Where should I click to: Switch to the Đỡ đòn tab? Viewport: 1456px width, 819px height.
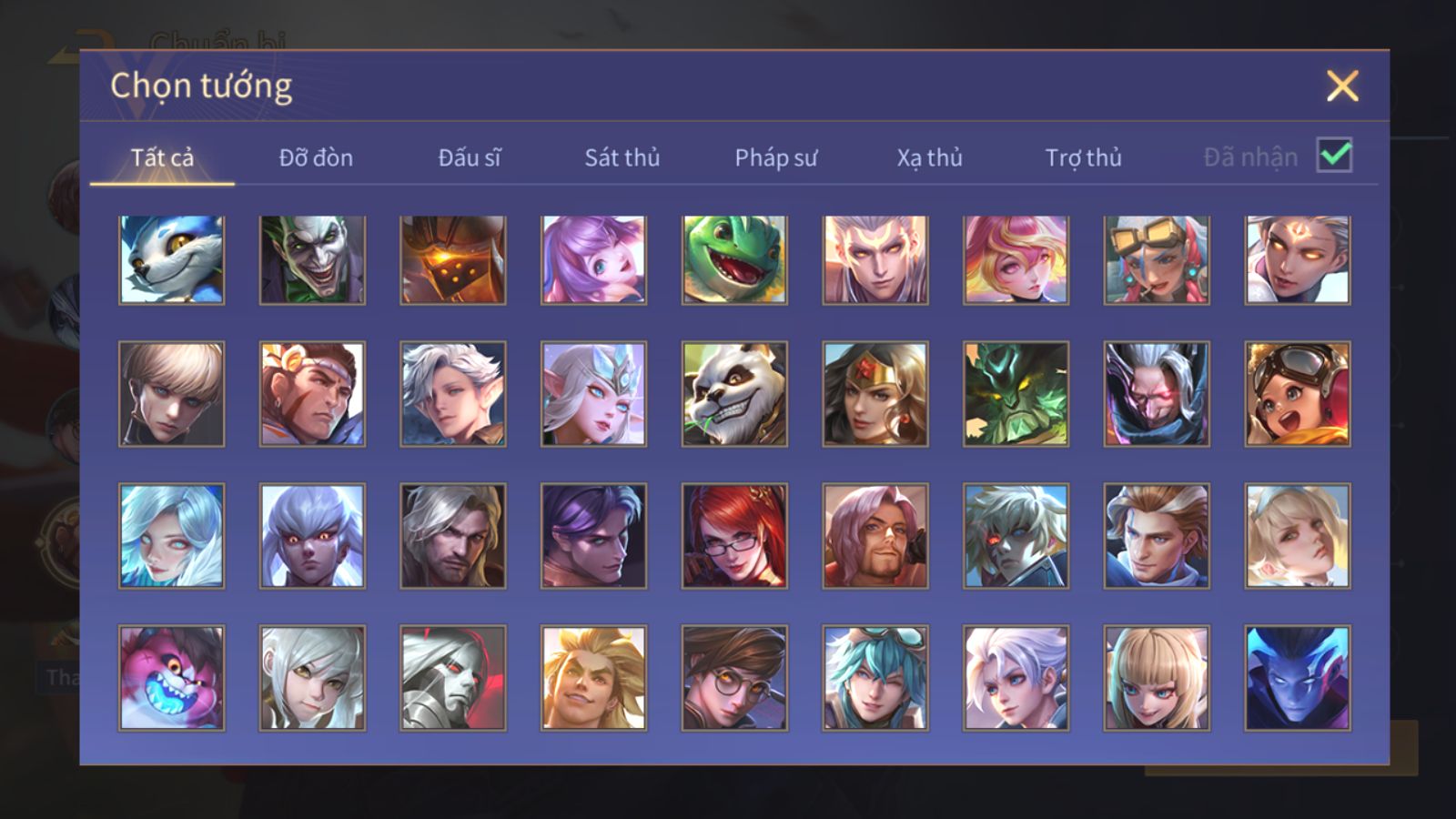pos(316,157)
